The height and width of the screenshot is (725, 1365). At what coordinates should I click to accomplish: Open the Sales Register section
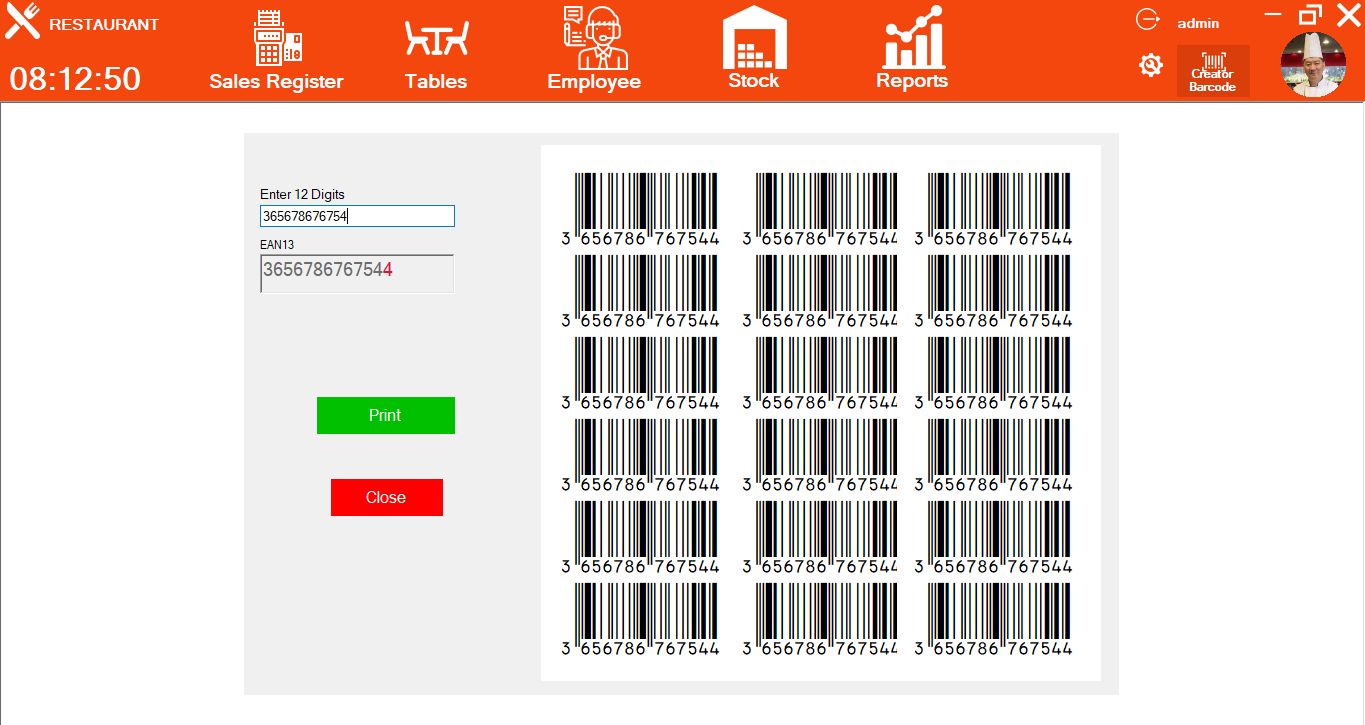click(276, 50)
